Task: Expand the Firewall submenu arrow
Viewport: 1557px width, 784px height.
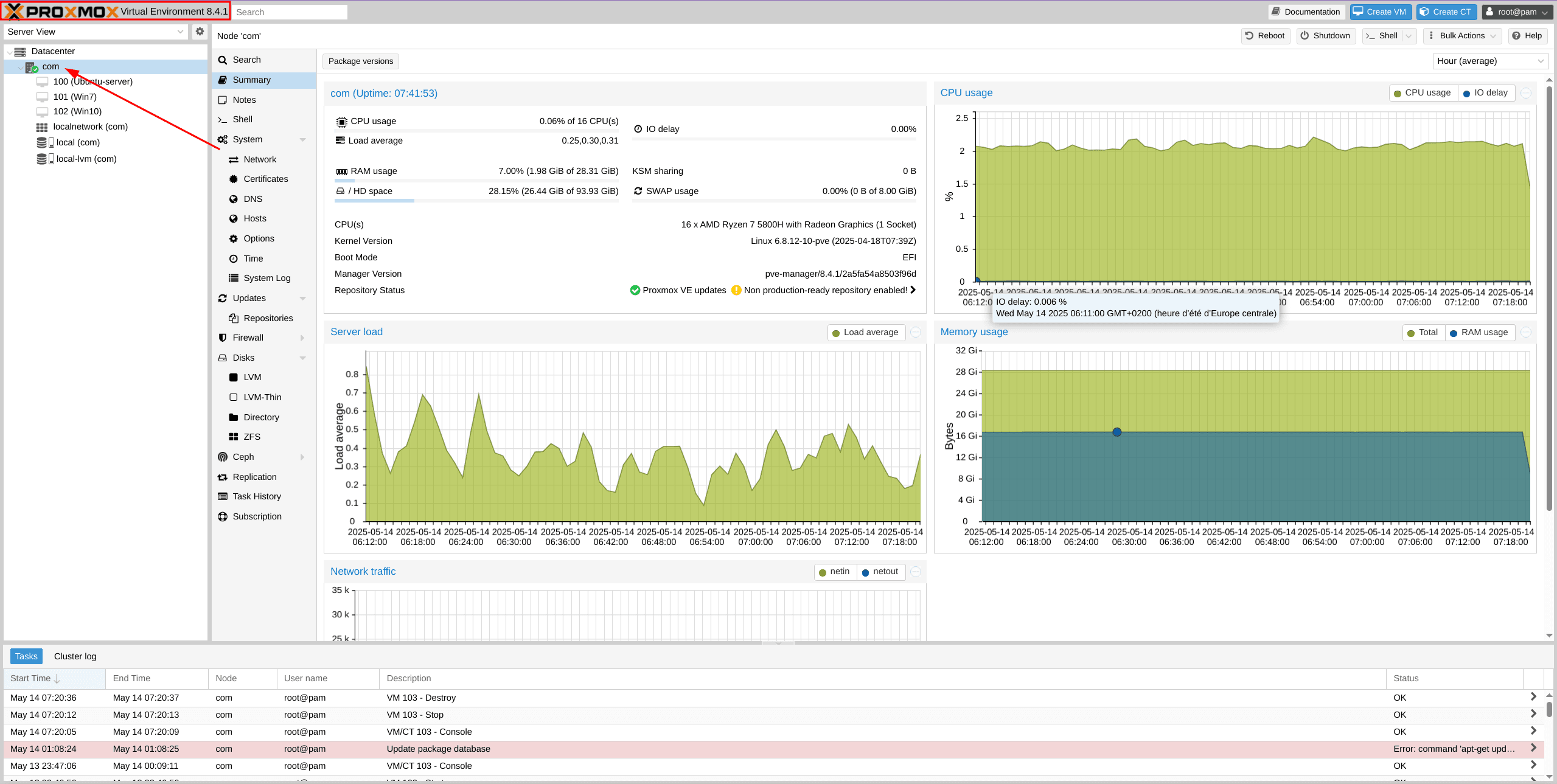Action: click(x=303, y=338)
